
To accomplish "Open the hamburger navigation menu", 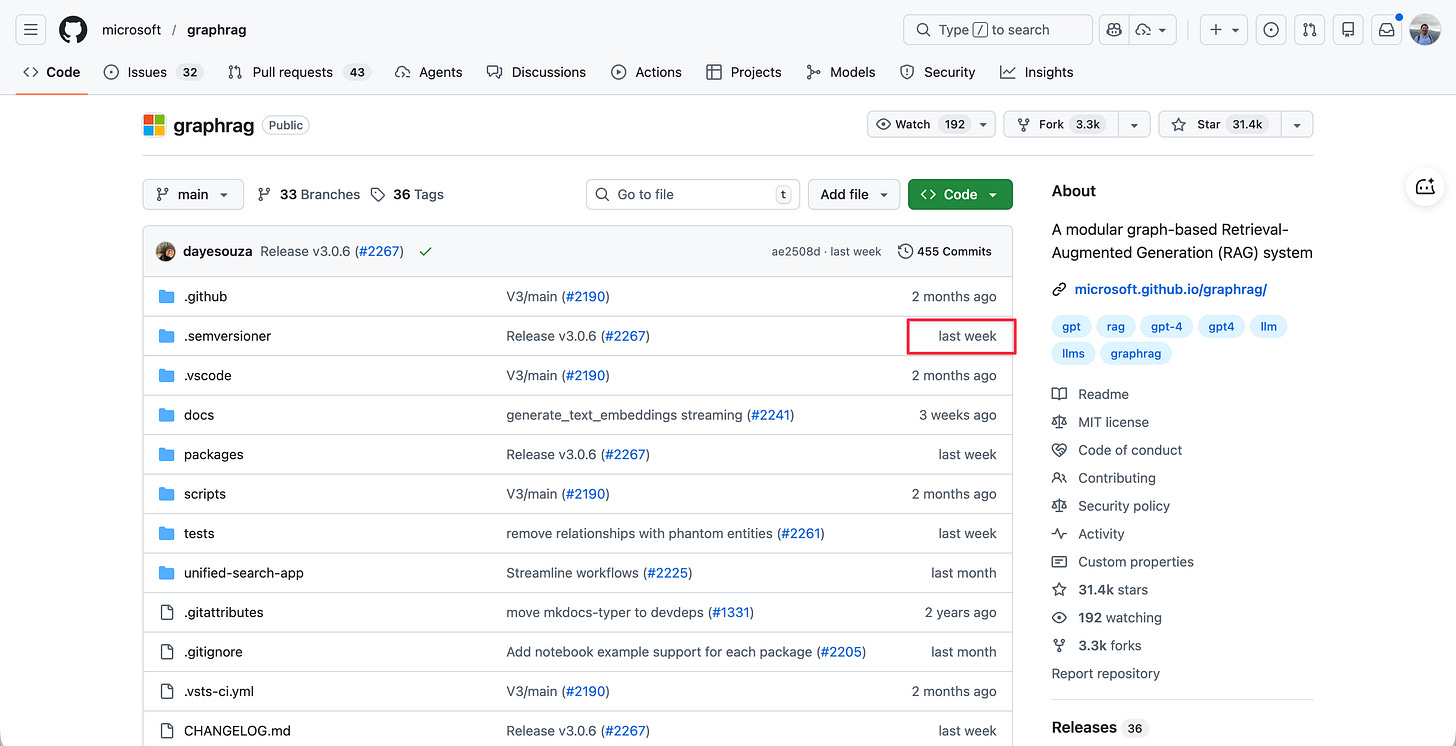I will tap(31, 30).
